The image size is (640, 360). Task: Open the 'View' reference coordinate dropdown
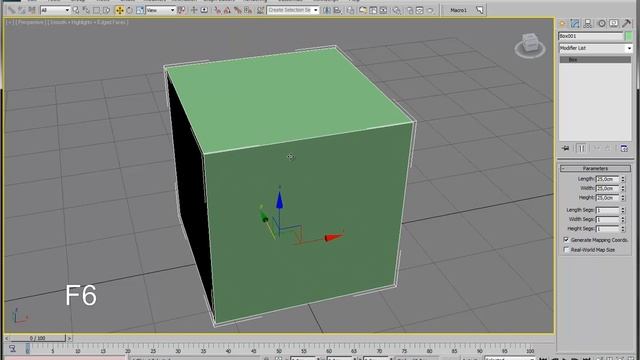(160, 10)
